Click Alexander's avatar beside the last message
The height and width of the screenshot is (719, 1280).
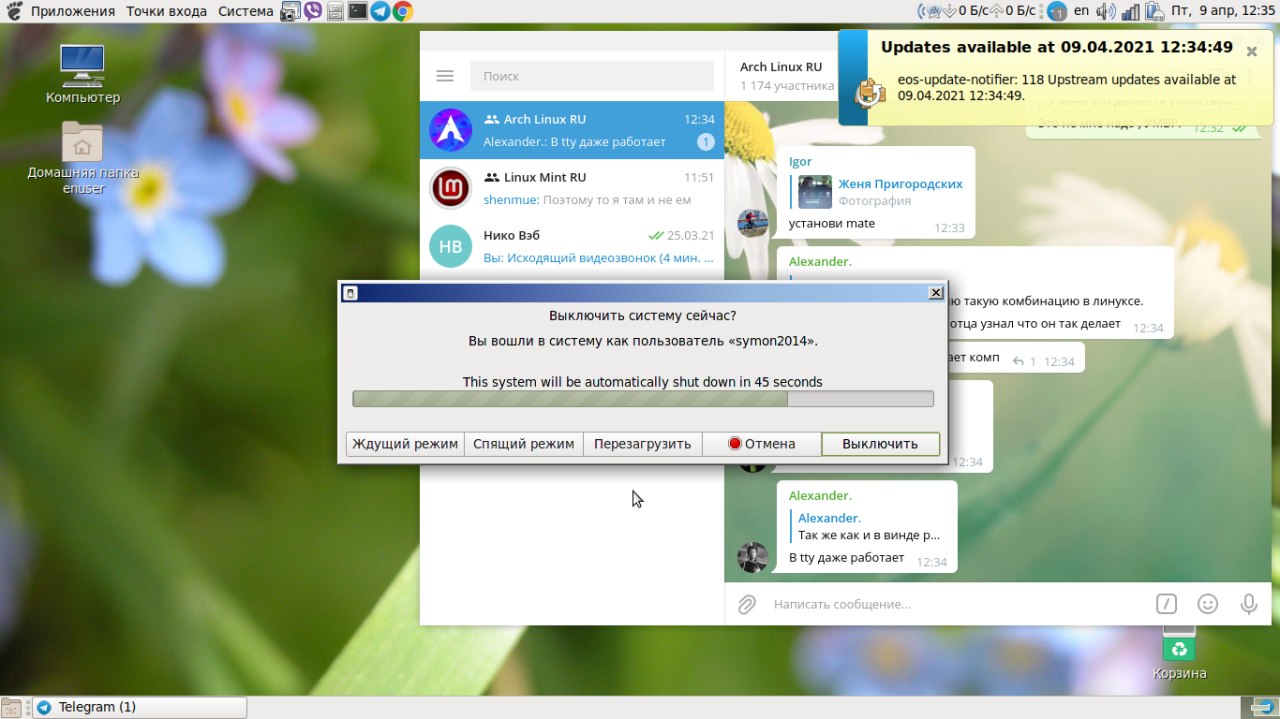coord(752,558)
